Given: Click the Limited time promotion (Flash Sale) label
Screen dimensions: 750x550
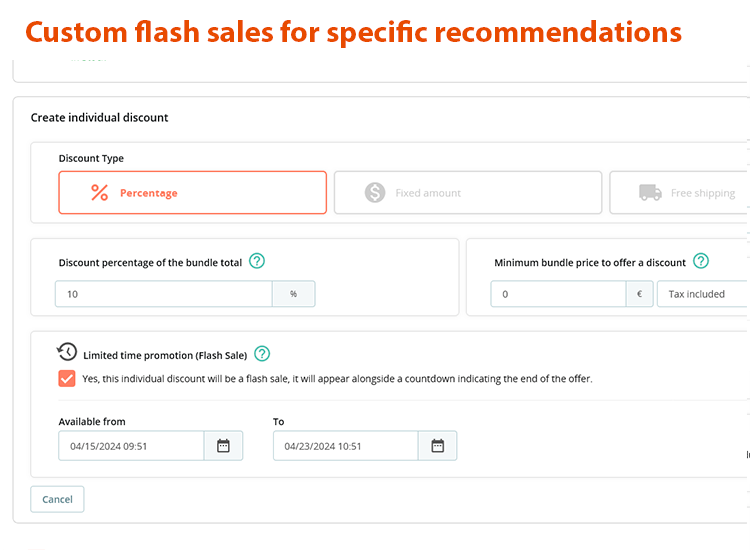Looking at the screenshot, I should coord(165,355).
